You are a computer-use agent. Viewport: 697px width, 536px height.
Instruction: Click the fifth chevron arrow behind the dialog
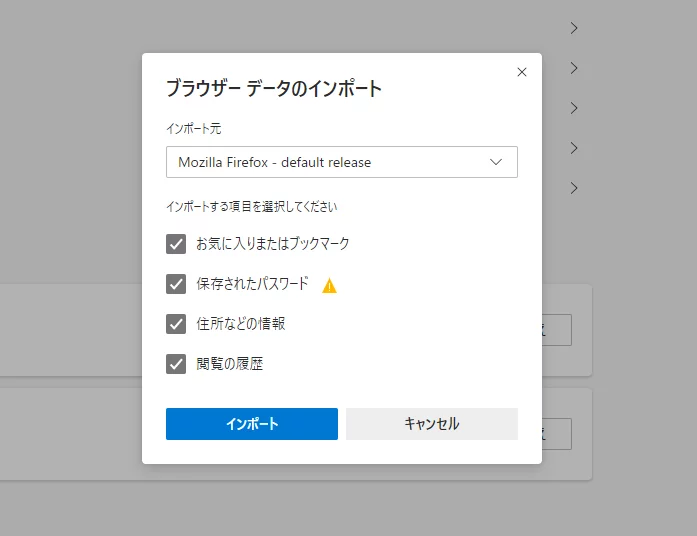coord(574,188)
